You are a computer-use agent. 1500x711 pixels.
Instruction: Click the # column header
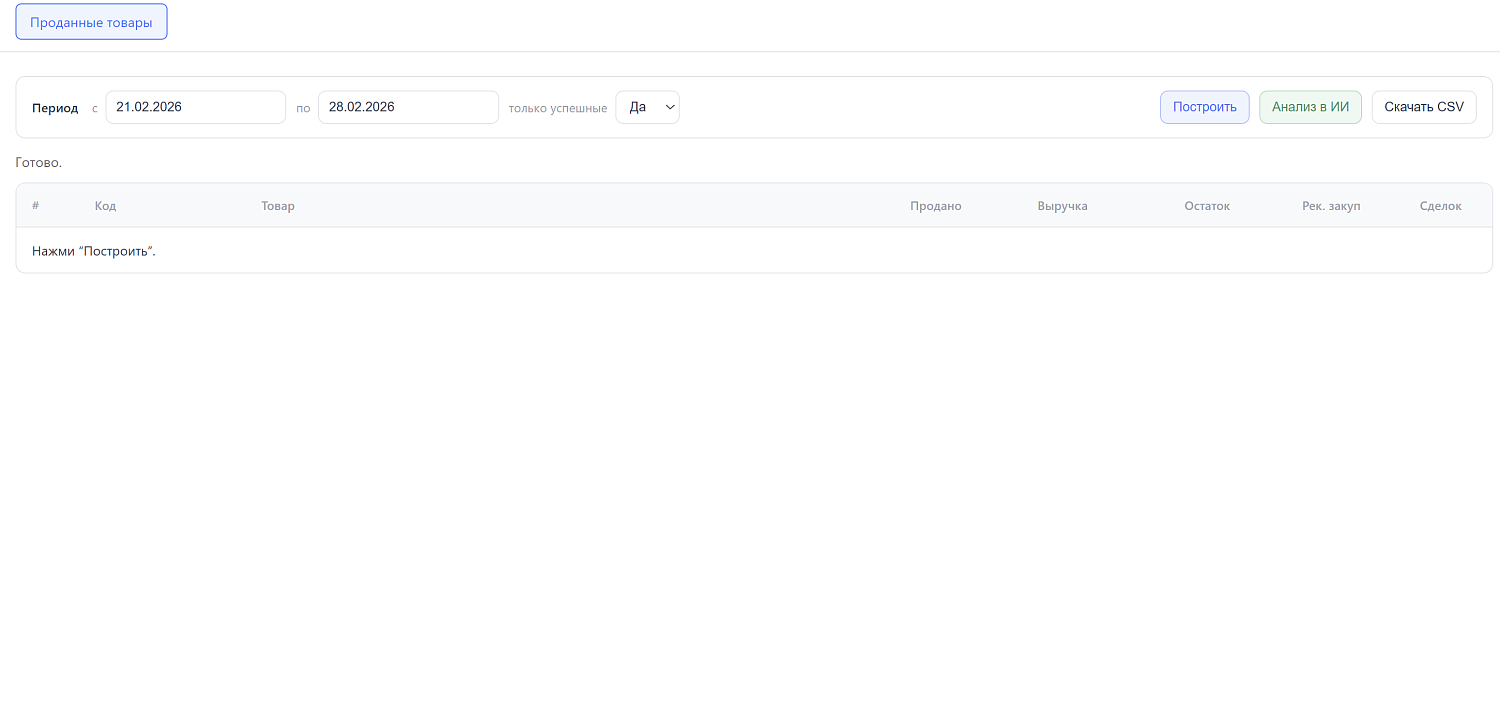pos(36,206)
